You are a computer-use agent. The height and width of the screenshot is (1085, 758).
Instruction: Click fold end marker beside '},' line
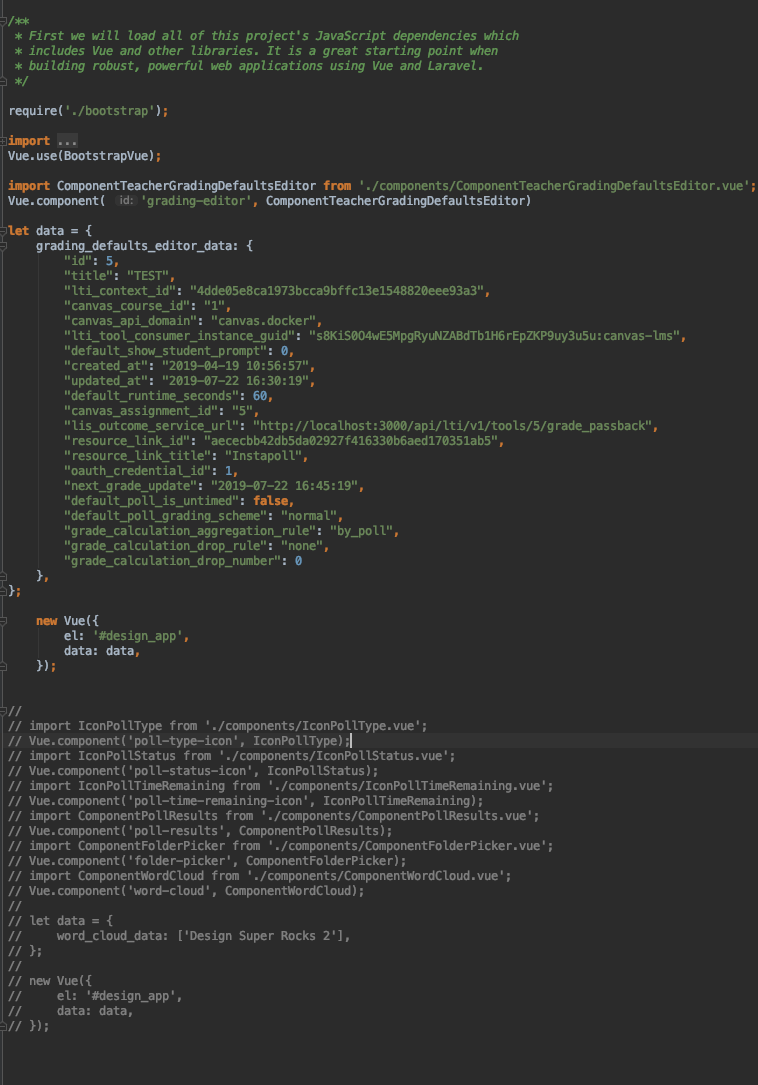pos(3,576)
